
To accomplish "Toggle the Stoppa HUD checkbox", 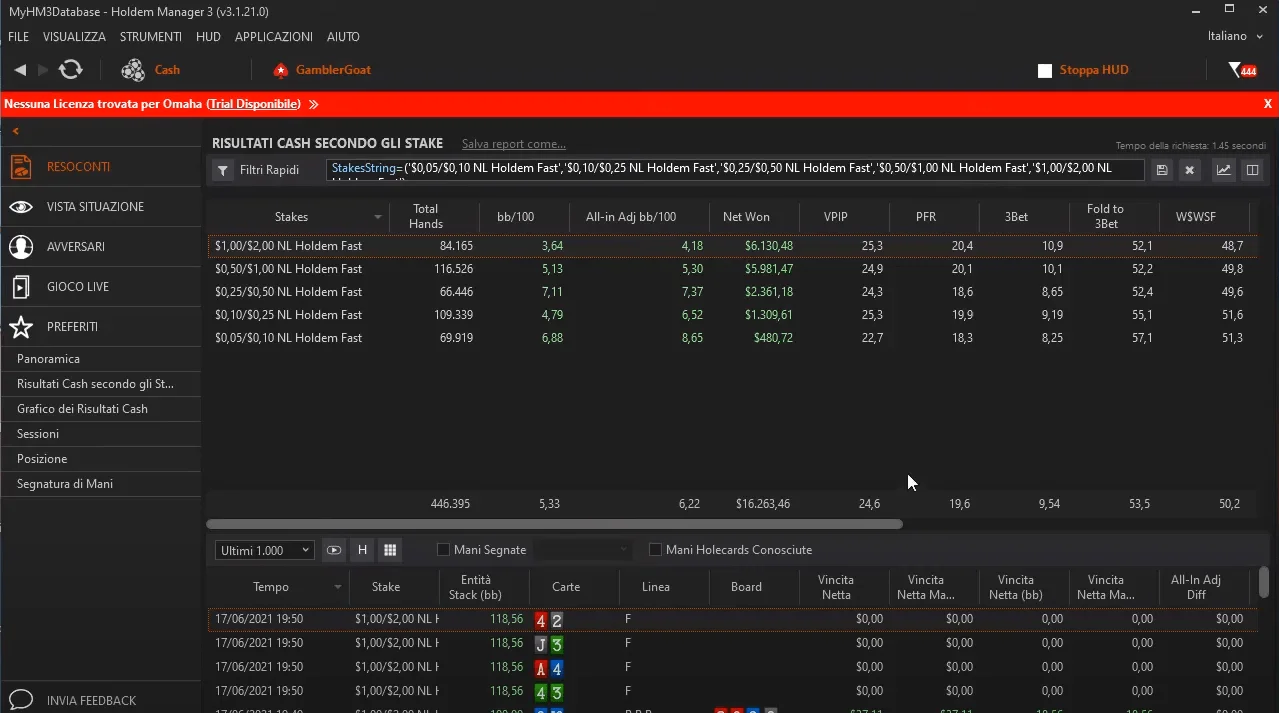I will (1045, 71).
